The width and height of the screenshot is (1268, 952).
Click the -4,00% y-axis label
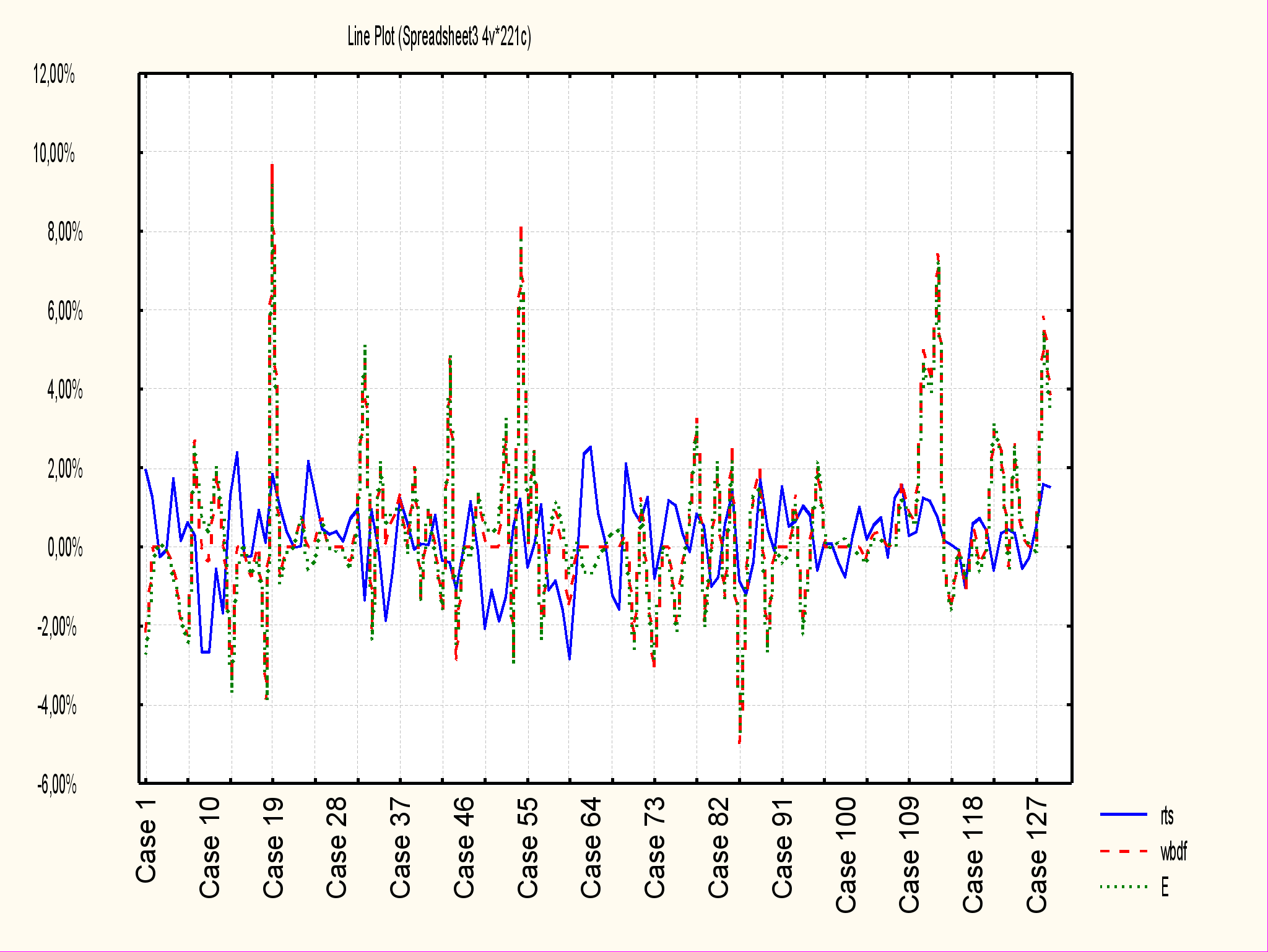click(x=57, y=705)
